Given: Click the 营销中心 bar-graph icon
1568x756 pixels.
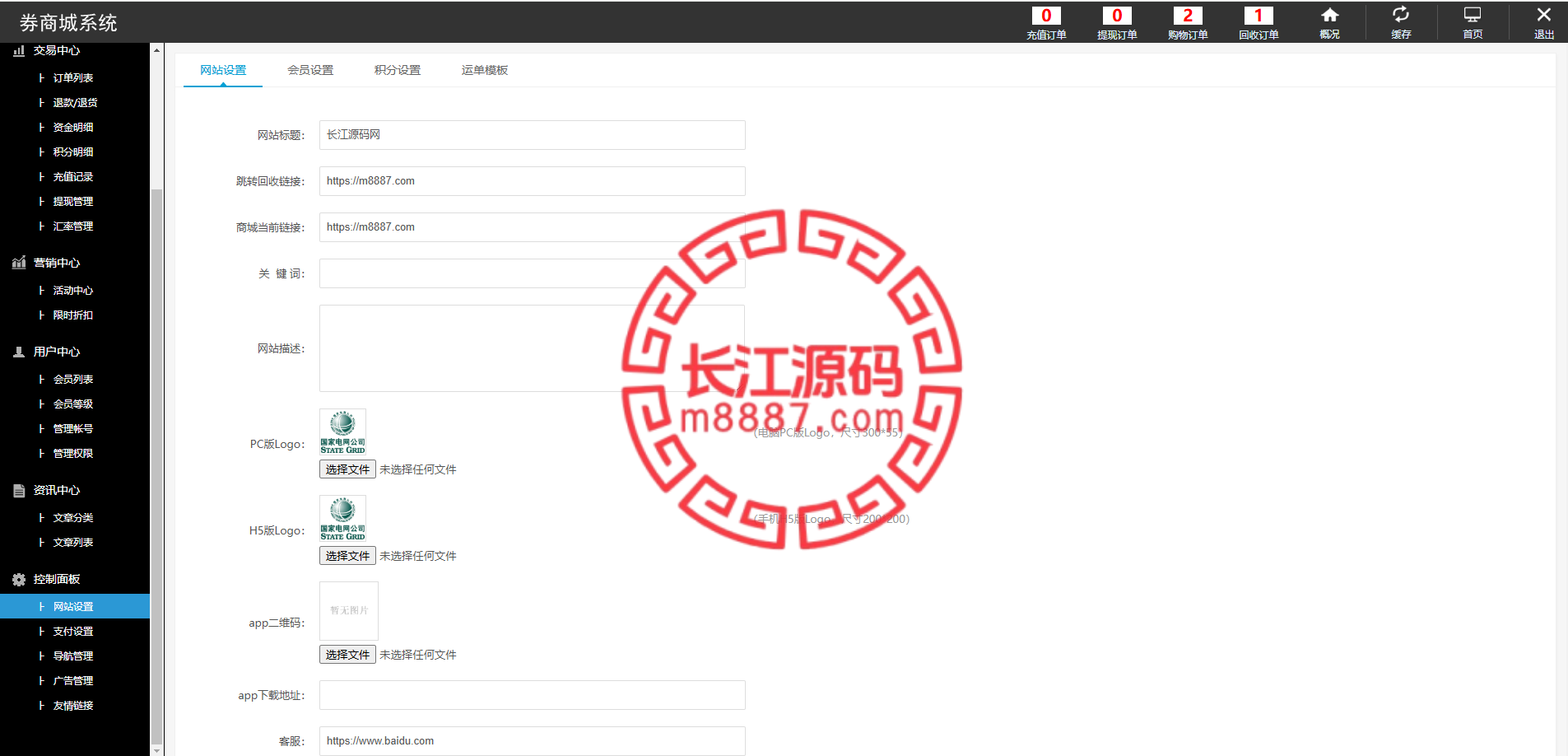Looking at the screenshot, I should [19, 263].
